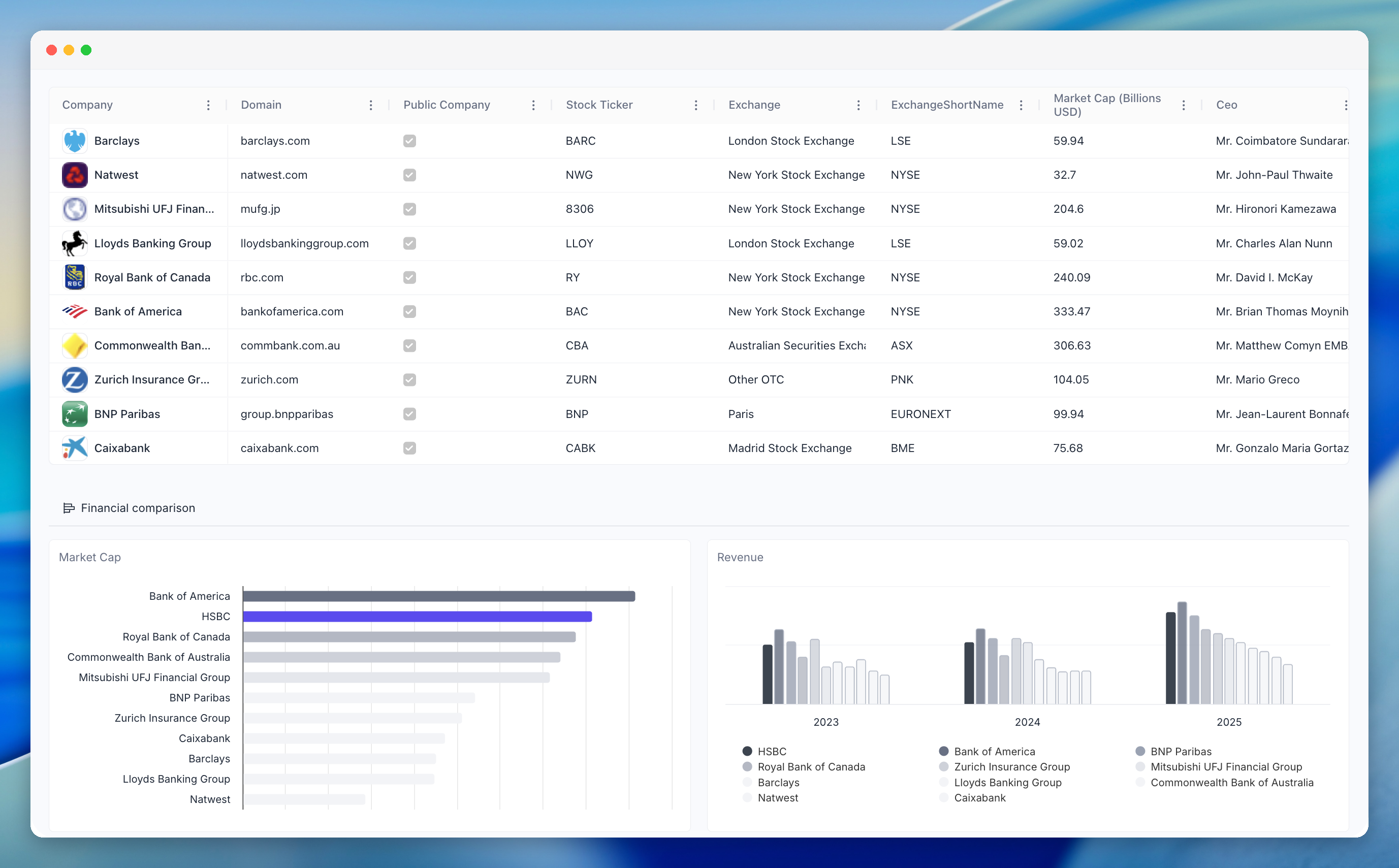Screen dimensions: 1399x868
Task: Click the yellow window minimize button
Action: (69, 50)
